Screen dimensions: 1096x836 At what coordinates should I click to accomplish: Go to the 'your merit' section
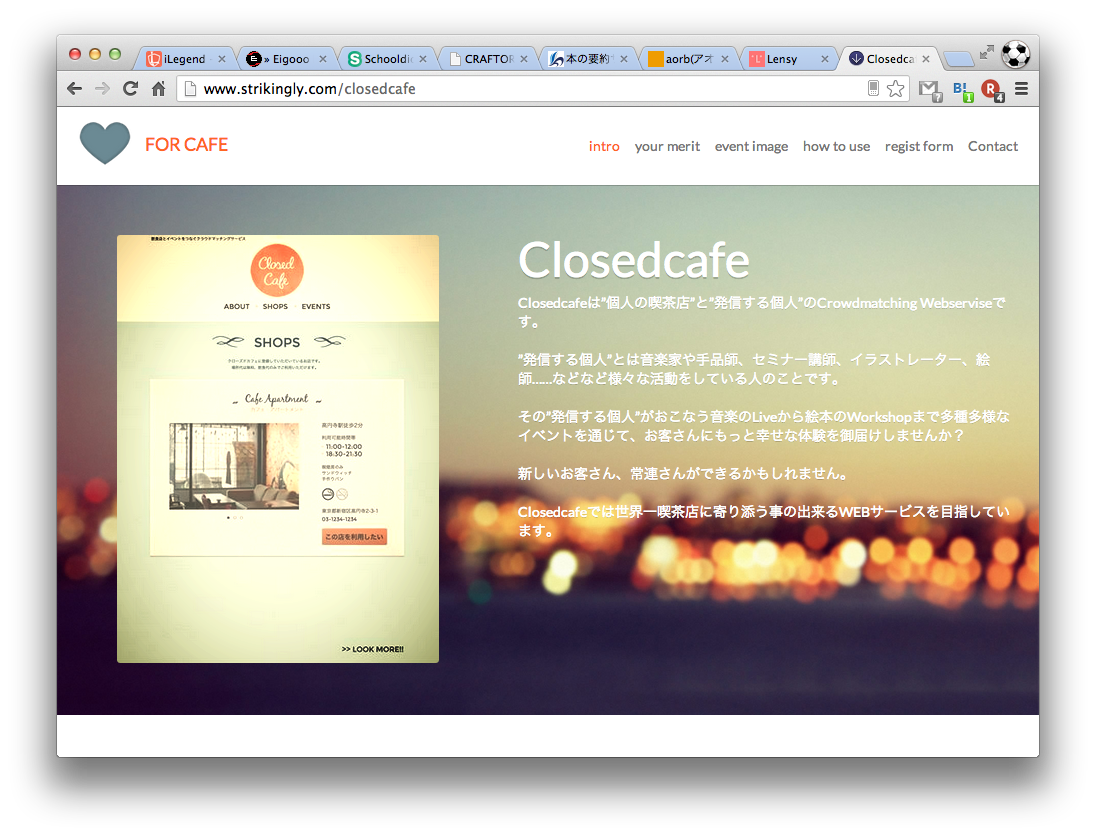point(667,146)
